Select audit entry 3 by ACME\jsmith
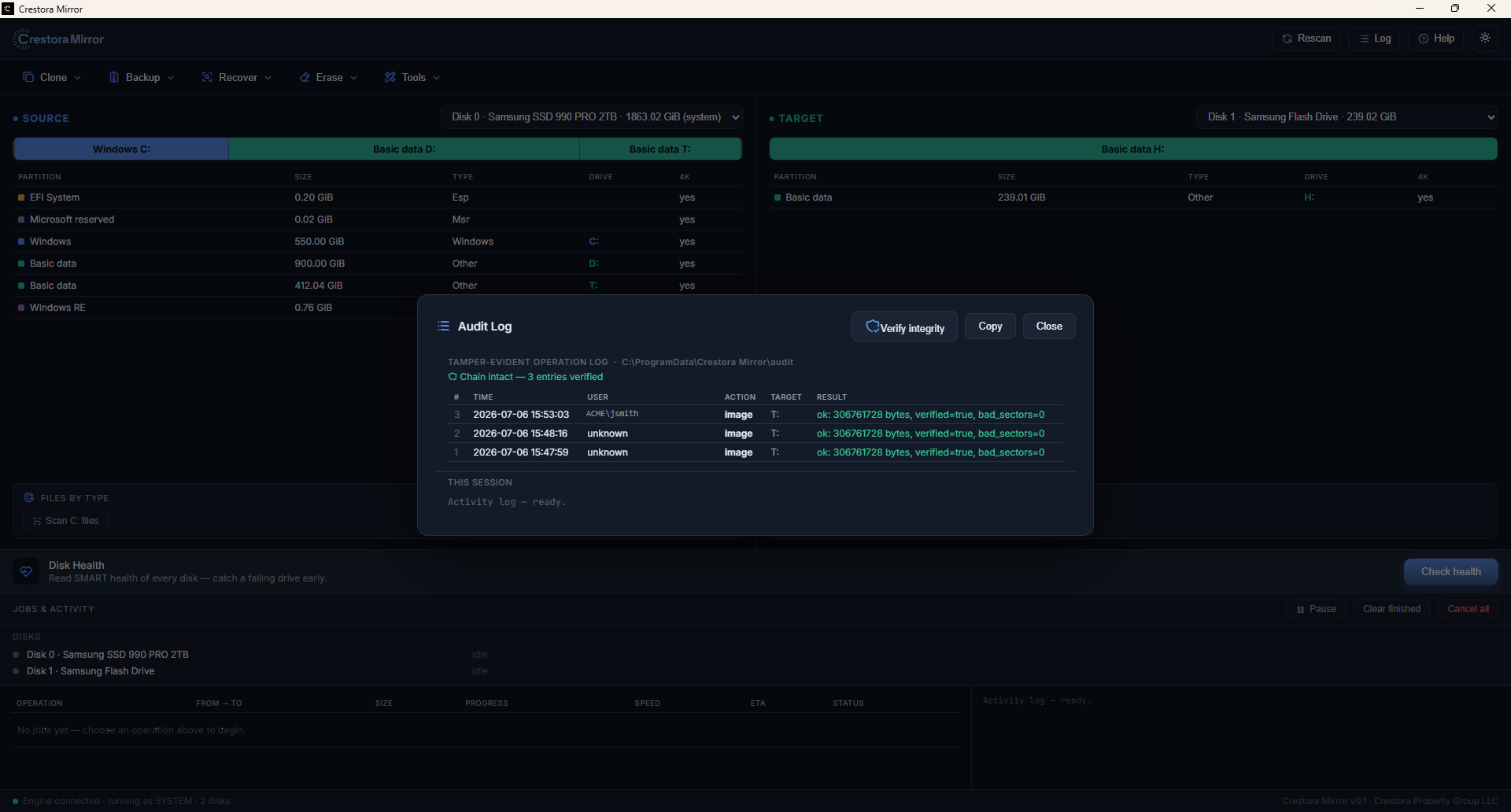This screenshot has width=1511, height=812. (755, 415)
